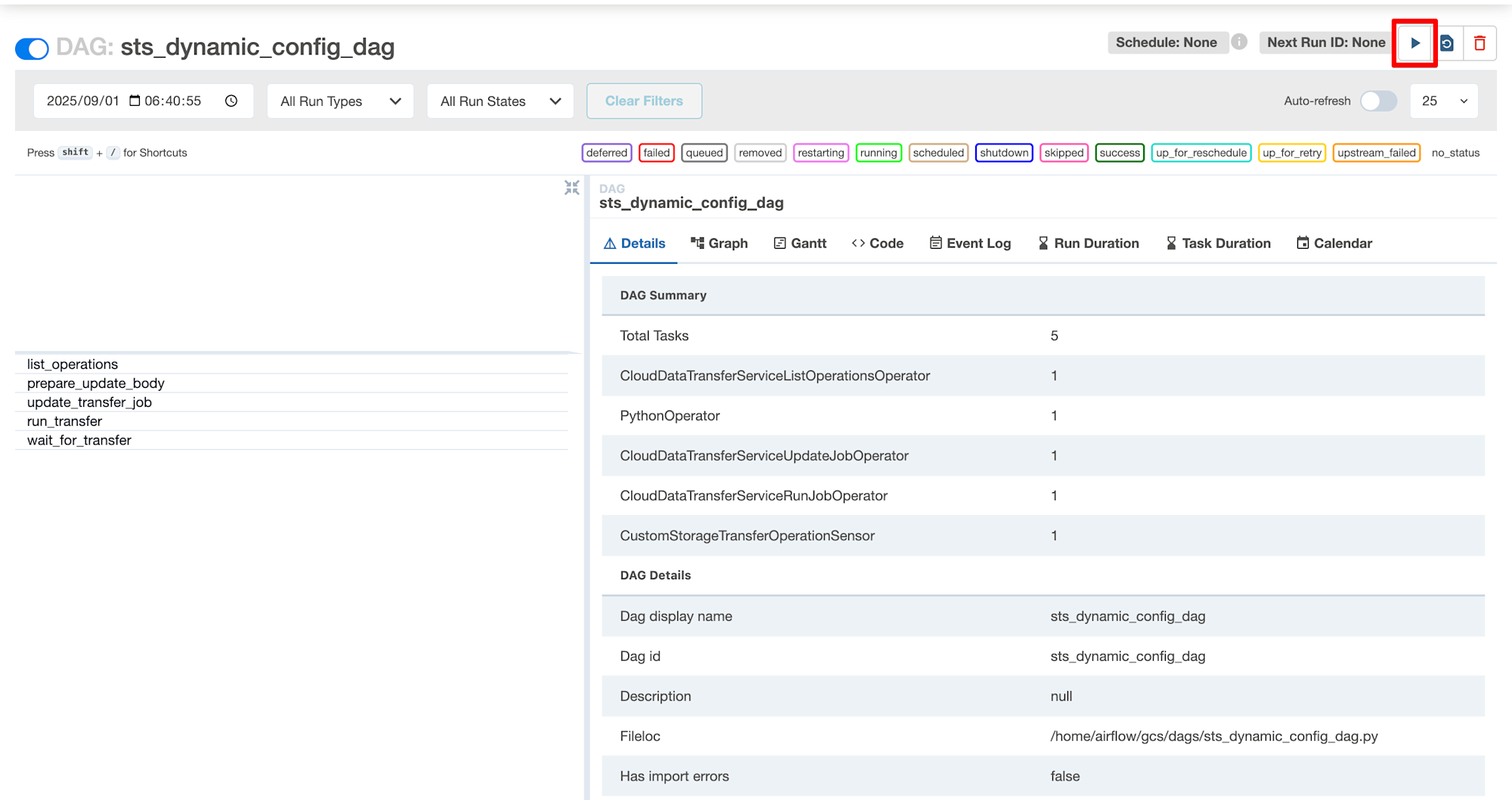Click the Total Tasks row

click(1043, 336)
